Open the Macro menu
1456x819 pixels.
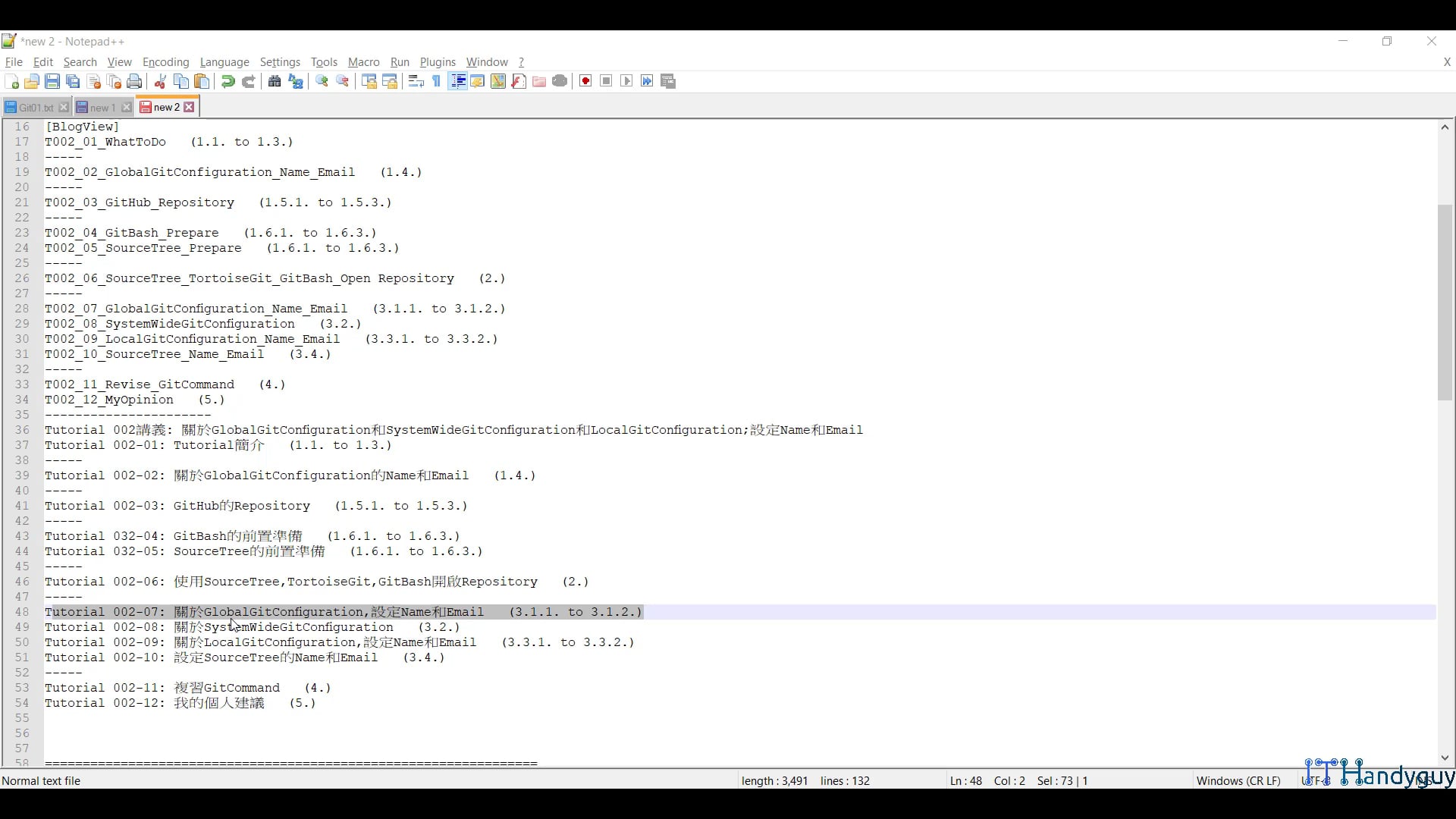(x=363, y=62)
